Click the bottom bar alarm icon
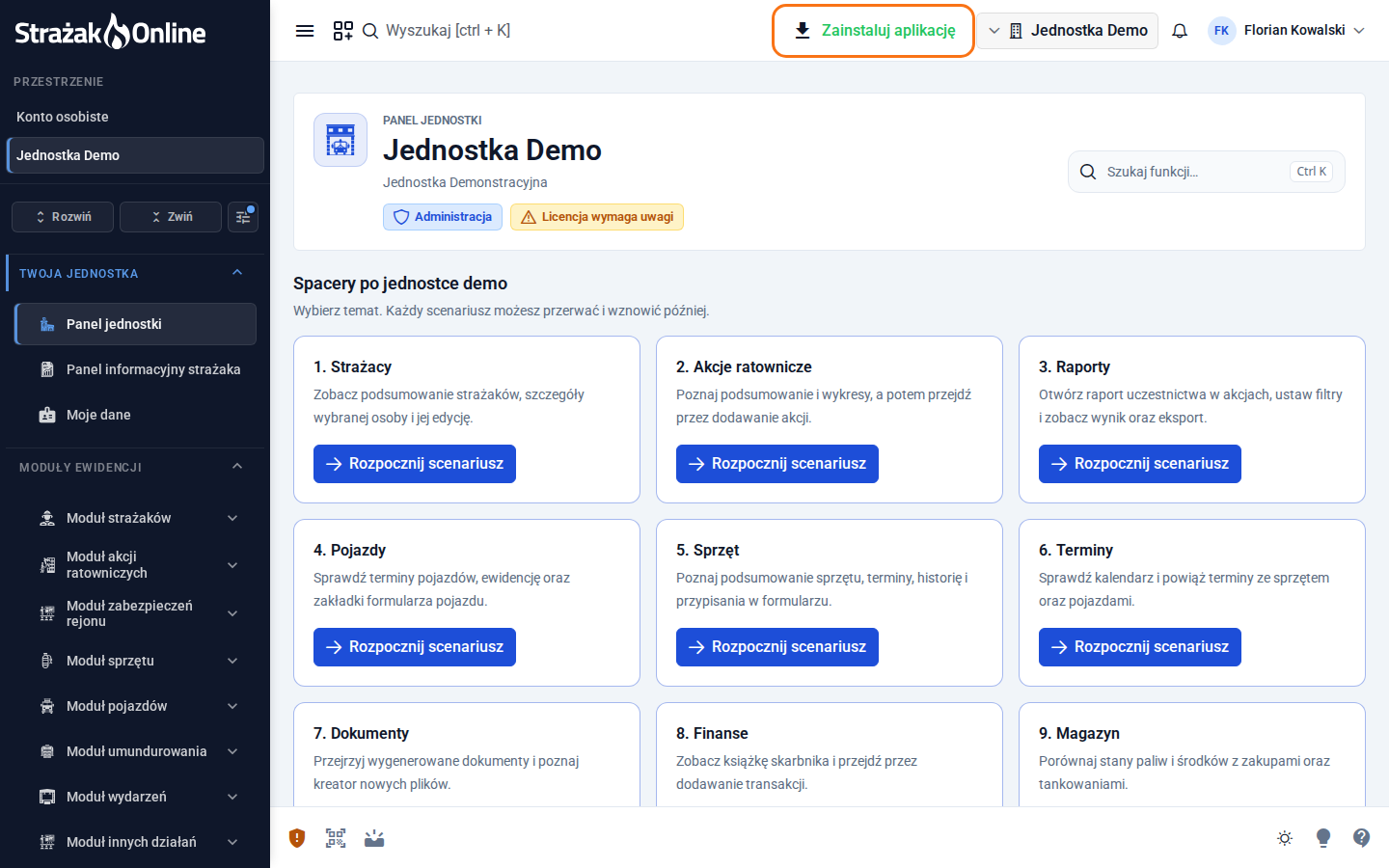The width and height of the screenshot is (1389, 868). (x=374, y=838)
